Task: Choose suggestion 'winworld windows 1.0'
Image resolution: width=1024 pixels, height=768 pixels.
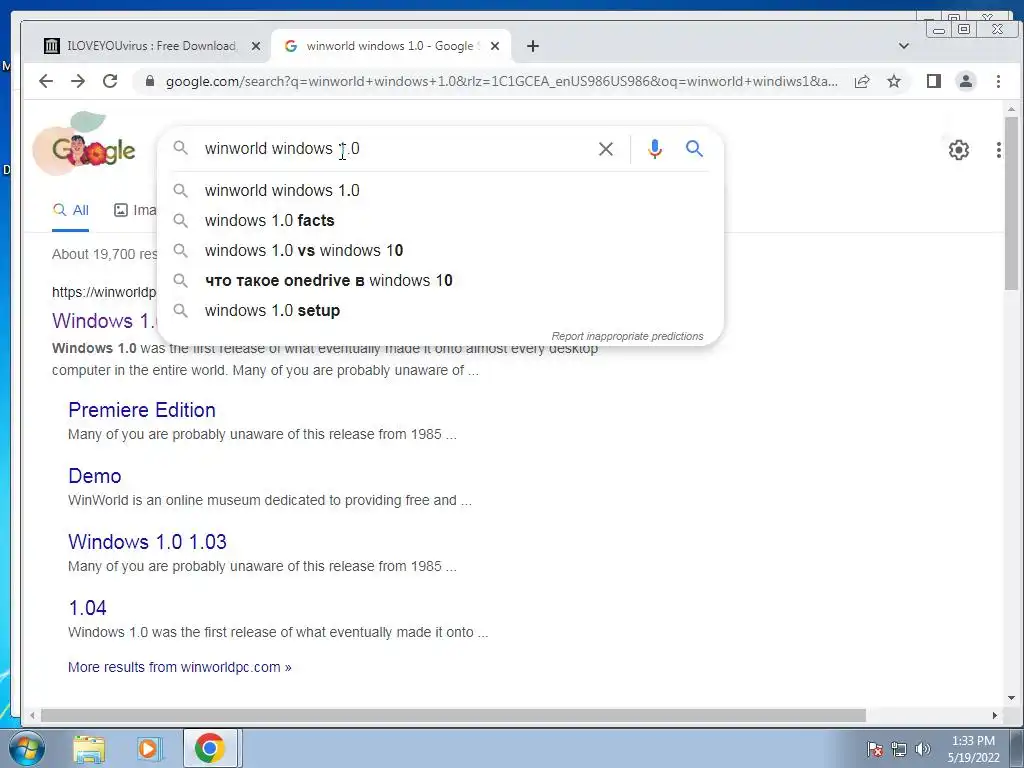Action: (441, 191)
